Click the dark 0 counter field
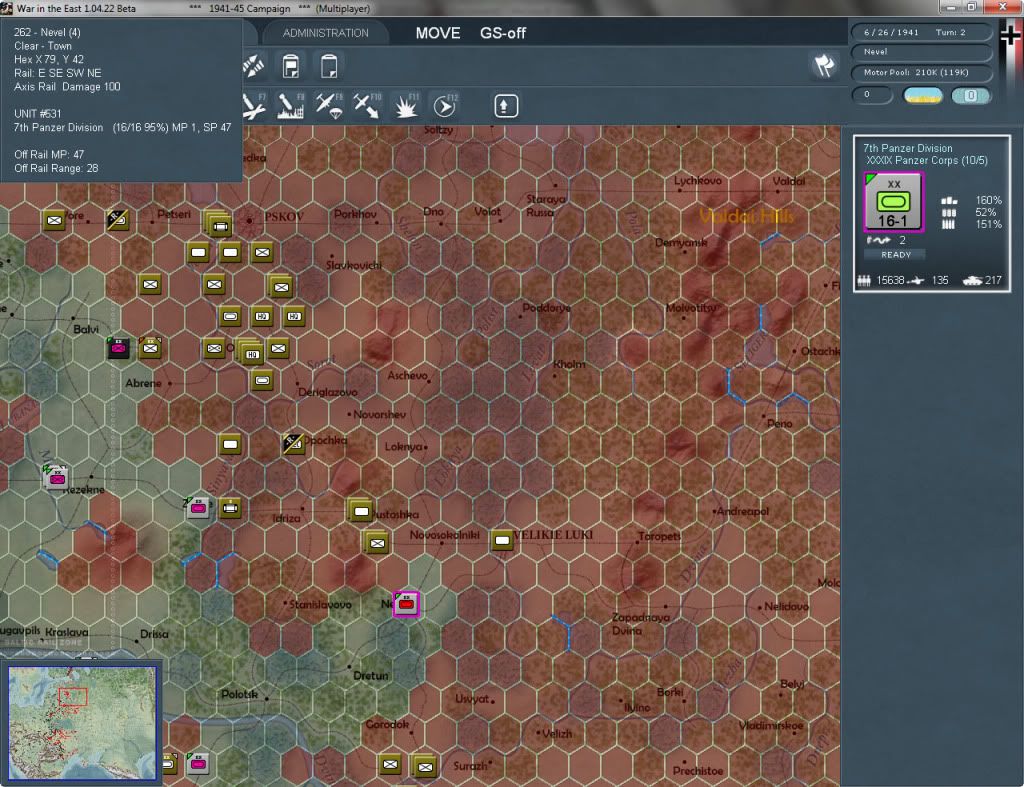The width and height of the screenshot is (1024, 787). point(872,95)
